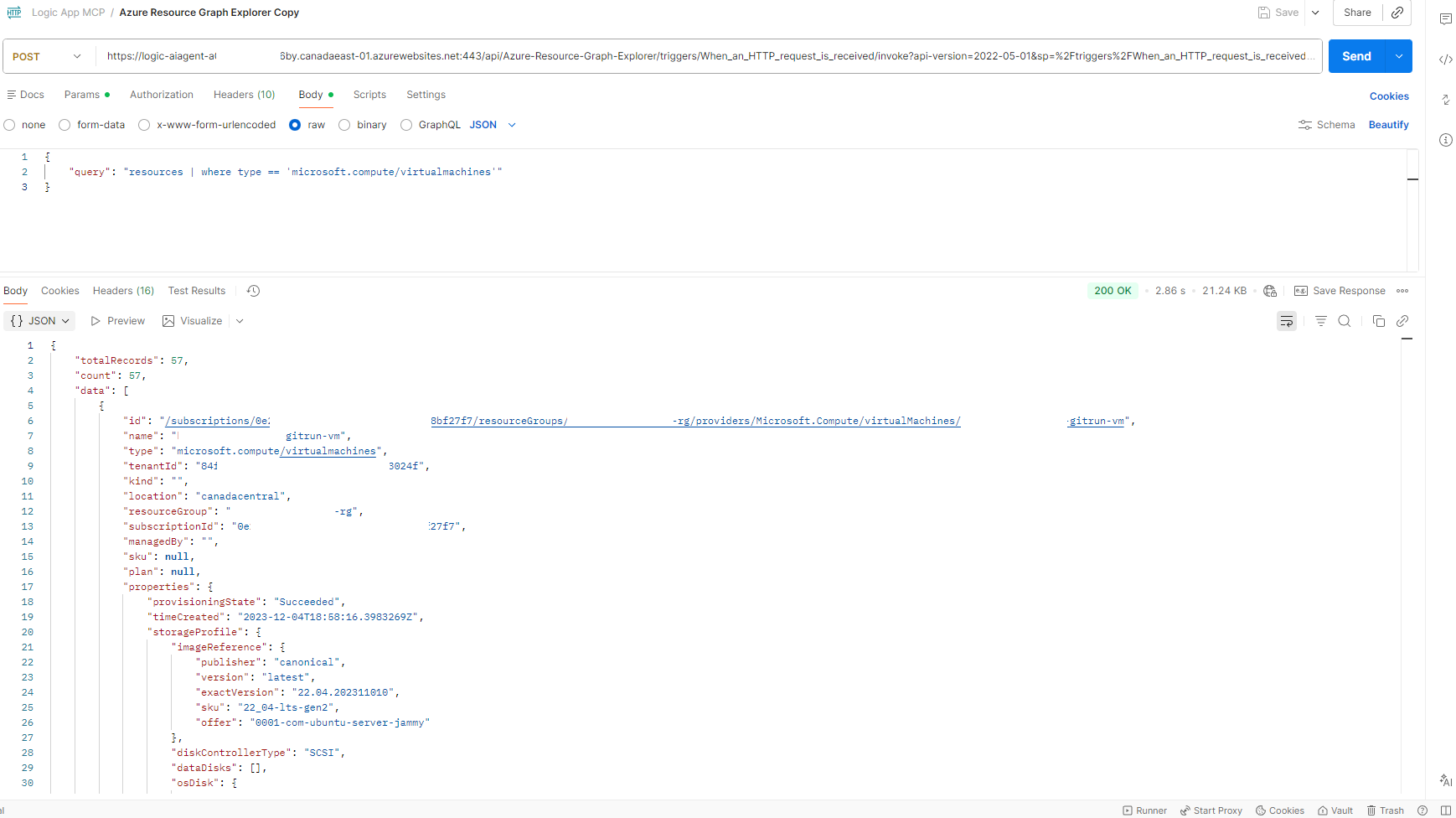1456x818 pixels.
Task: Open the response history icon
Action: click(x=253, y=291)
